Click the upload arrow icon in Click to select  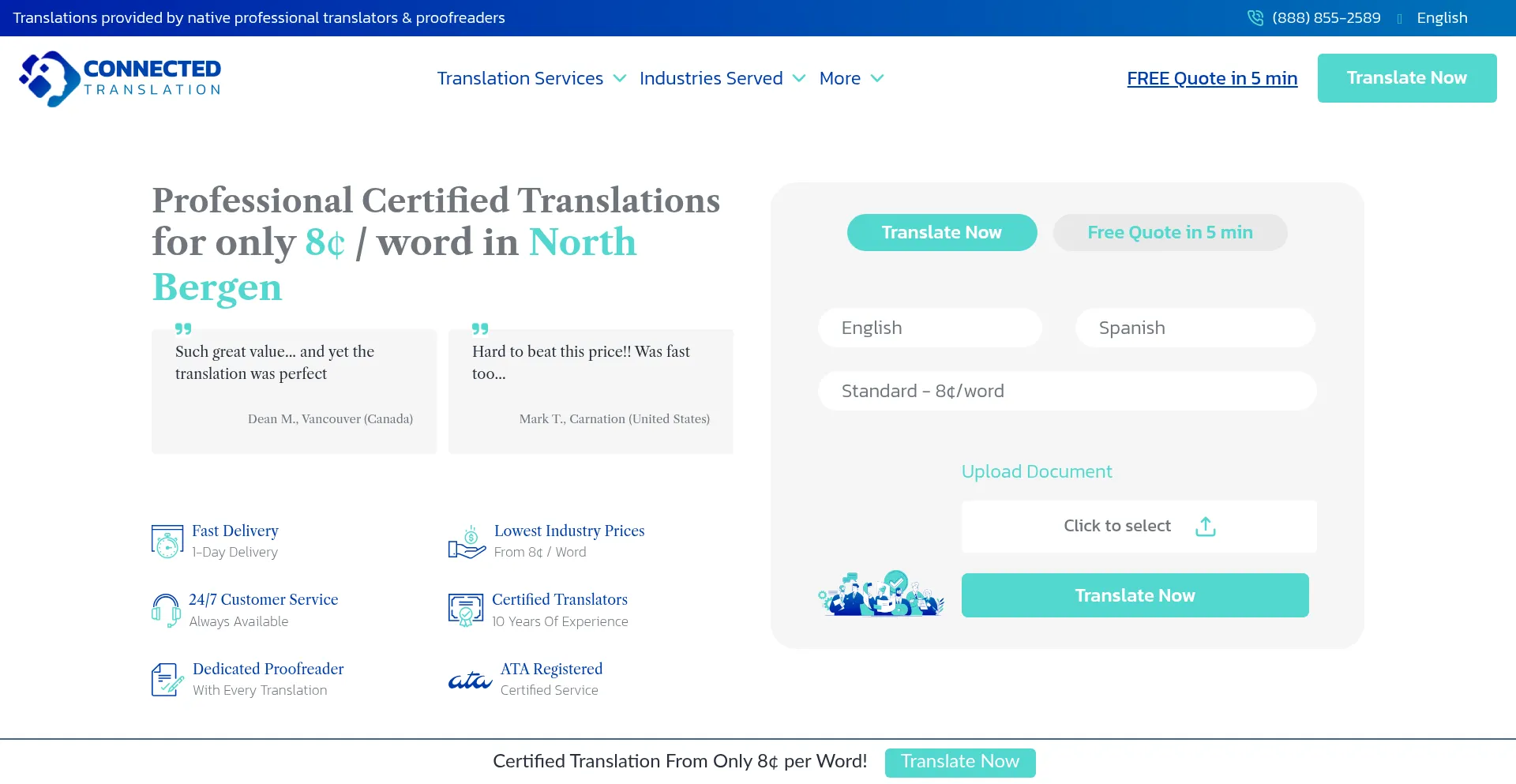[x=1205, y=526]
